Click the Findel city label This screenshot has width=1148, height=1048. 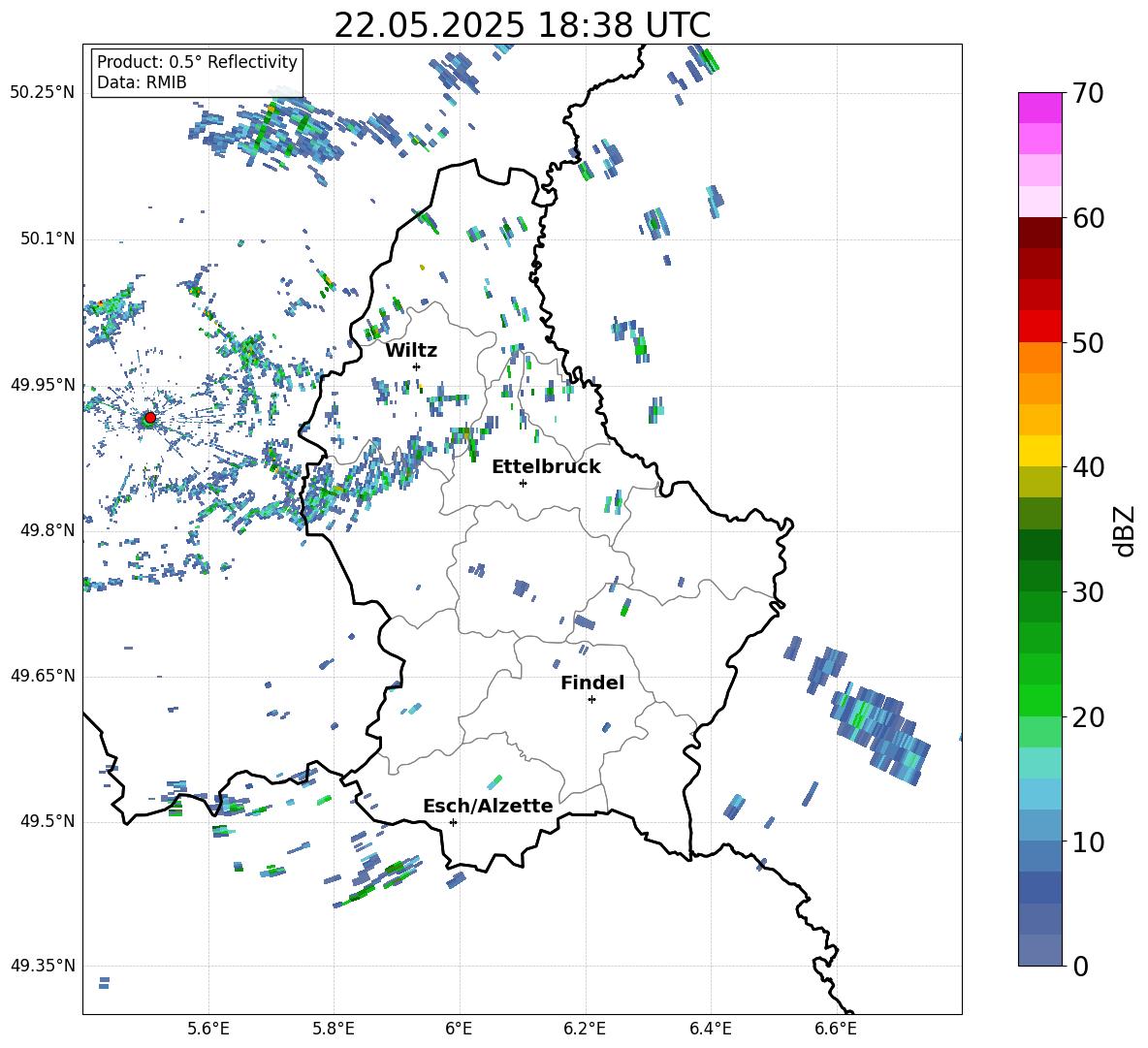click(592, 683)
